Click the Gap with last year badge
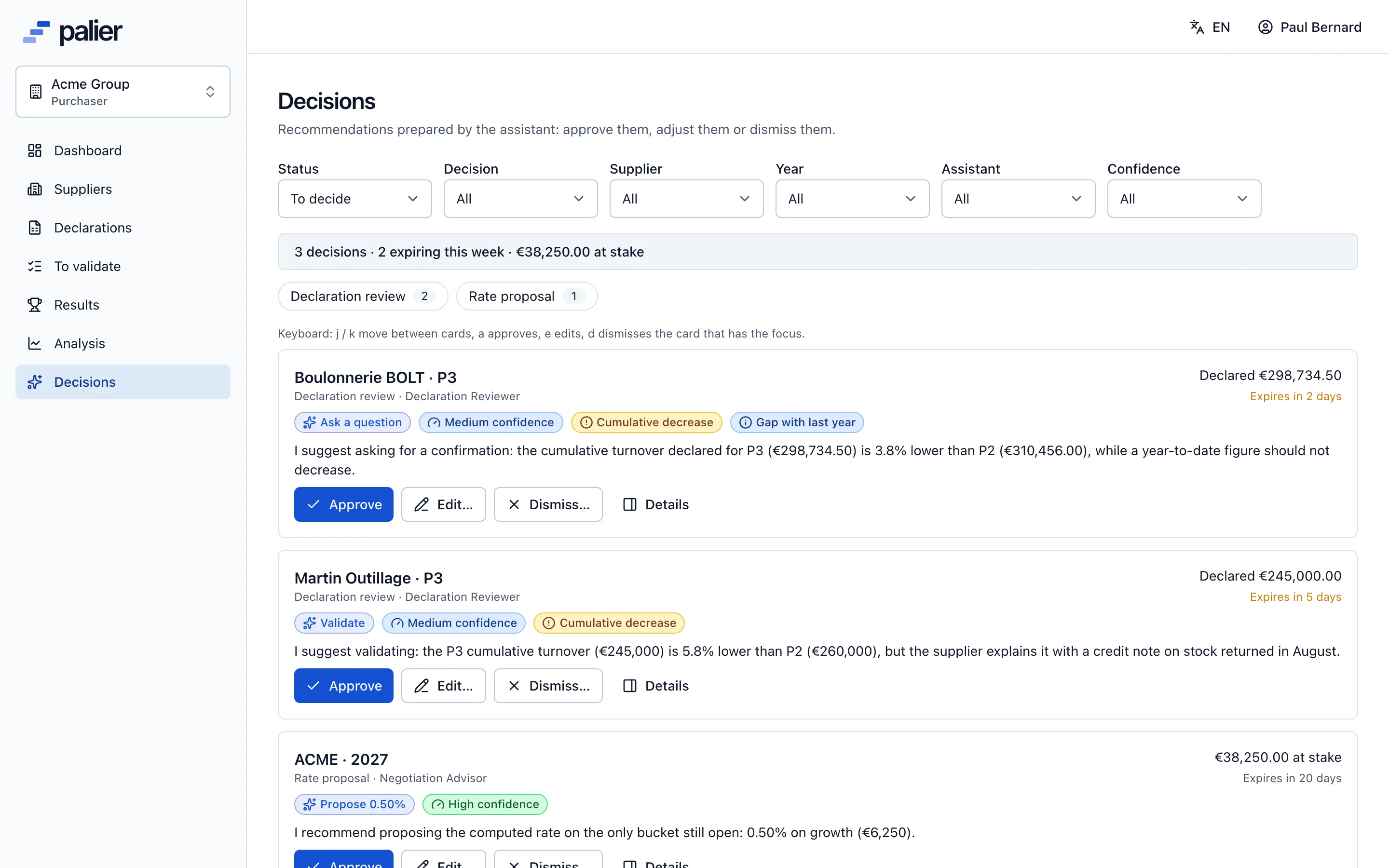The image size is (1389, 868). click(x=797, y=422)
